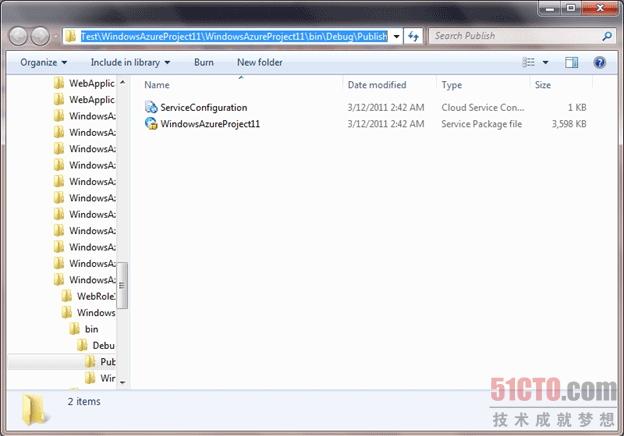
Task: Sort by the Name column header
Action: click(157, 85)
